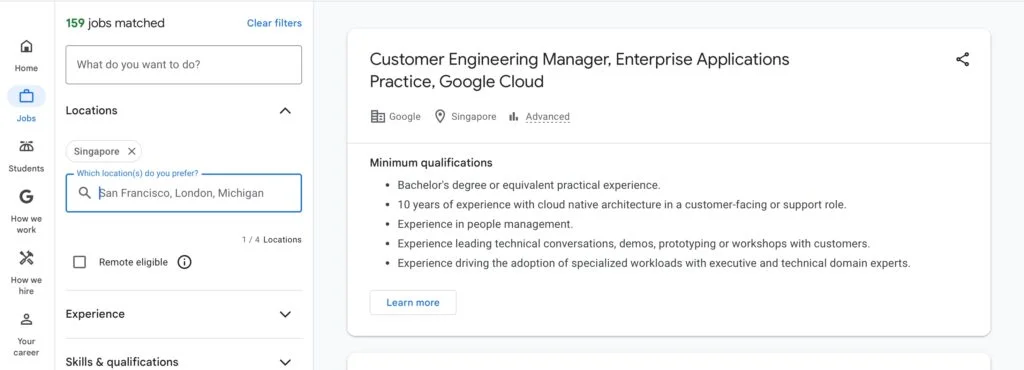Expand Skills & qualifications filter section

[x=285, y=362]
